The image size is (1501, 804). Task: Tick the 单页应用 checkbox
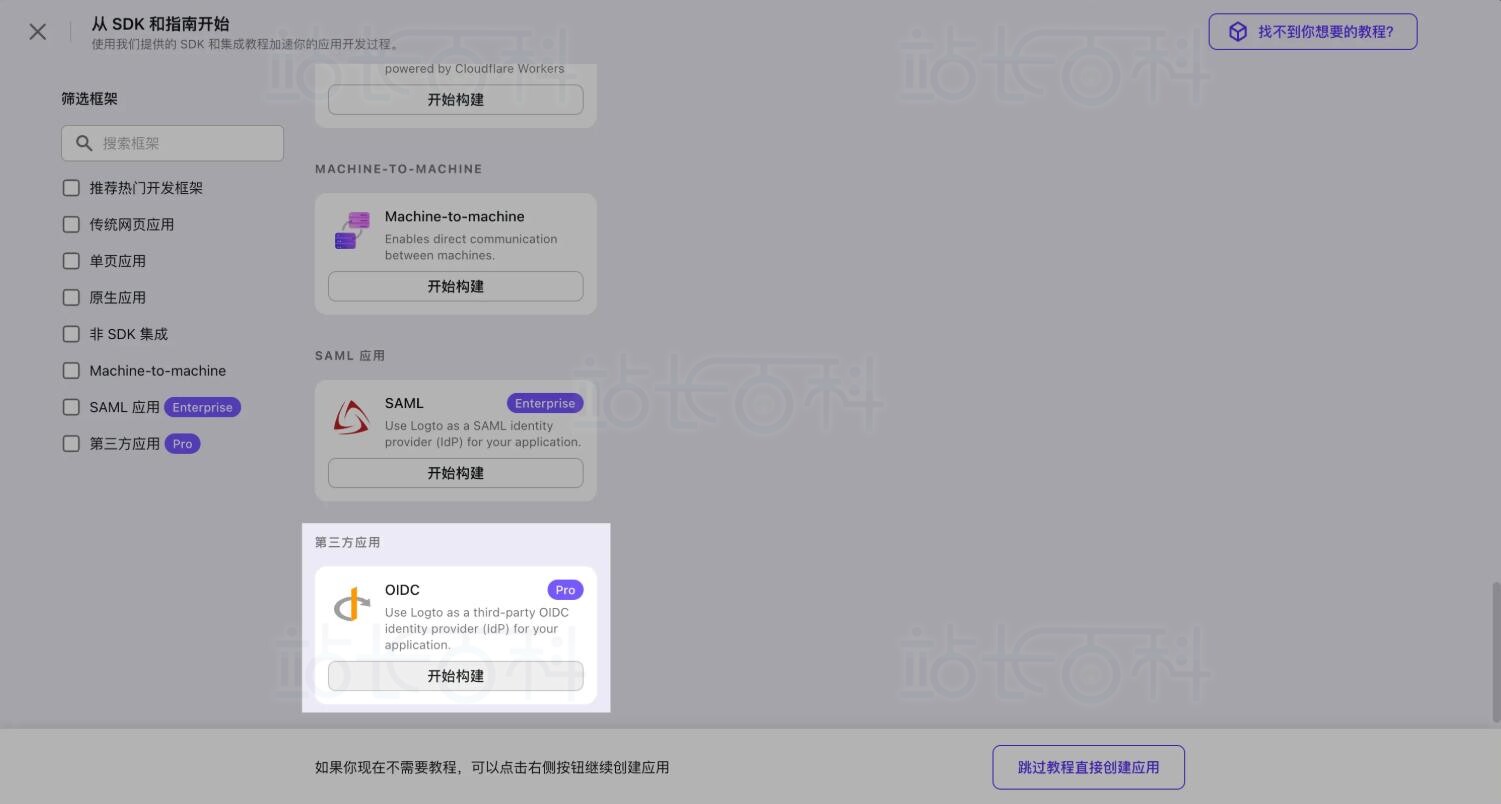tap(71, 261)
